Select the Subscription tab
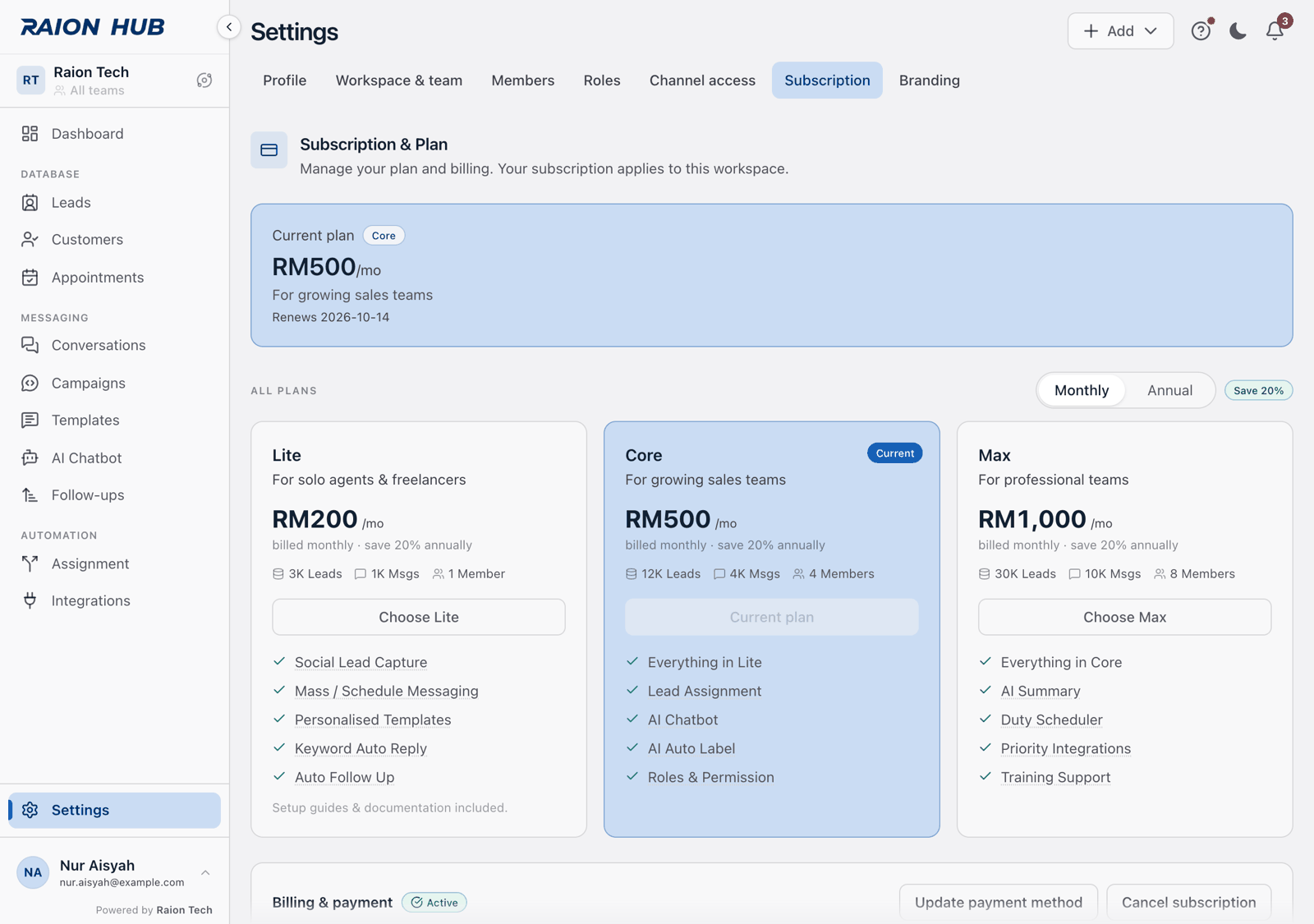 click(827, 80)
